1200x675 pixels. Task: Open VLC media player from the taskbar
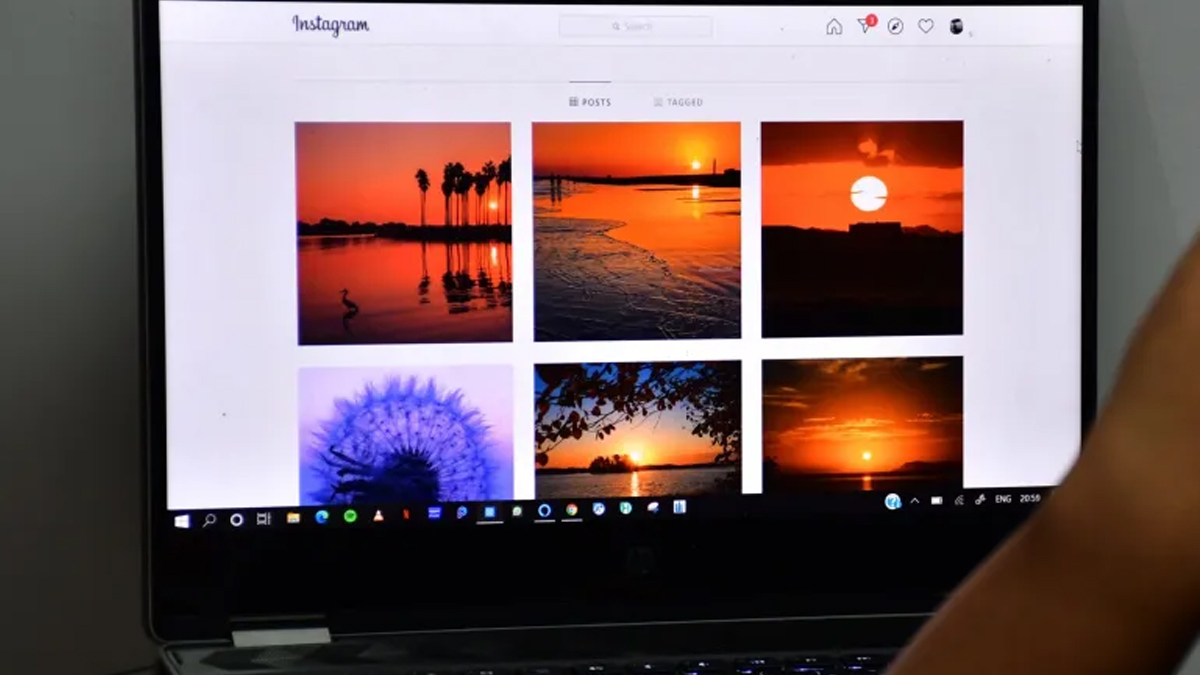pos(378,515)
